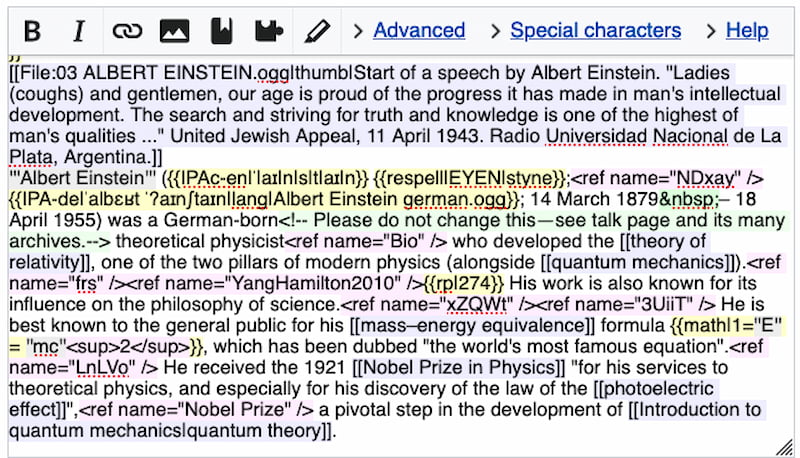Screen dimensions: 800x458
Task: Click the [[mass–energy equivalence]] wikilink text
Action: 472,325
